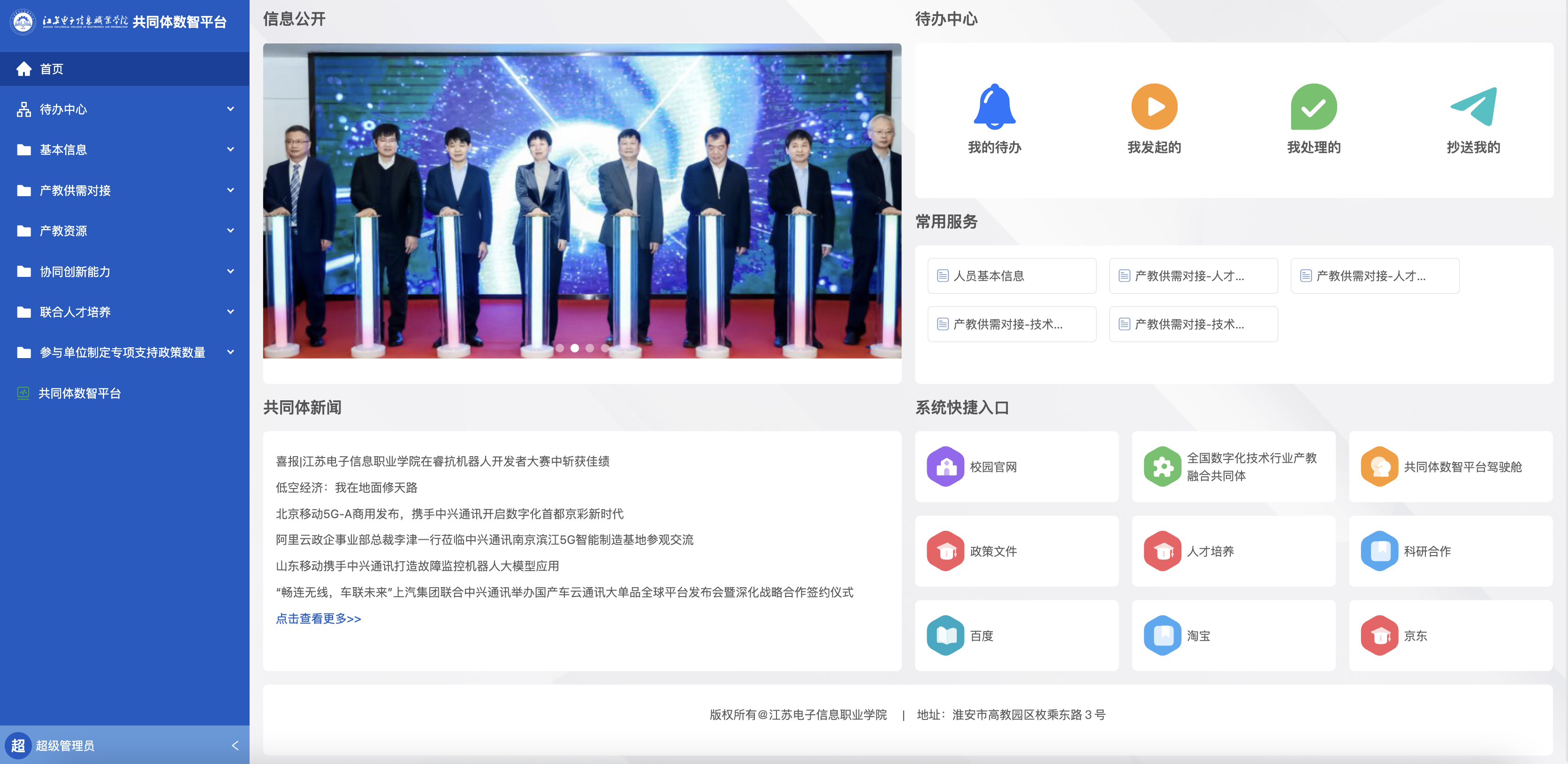This screenshot has width=1568, height=764.
Task: Click the 全国数字化技术行业产教融合共同体 gear icon
Action: 1163,467
